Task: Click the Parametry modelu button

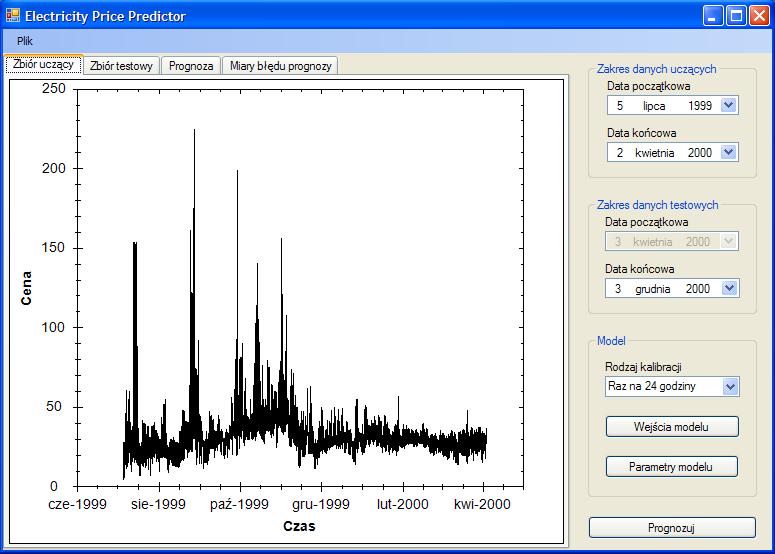Action: pyautogui.click(x=671, y=467)
